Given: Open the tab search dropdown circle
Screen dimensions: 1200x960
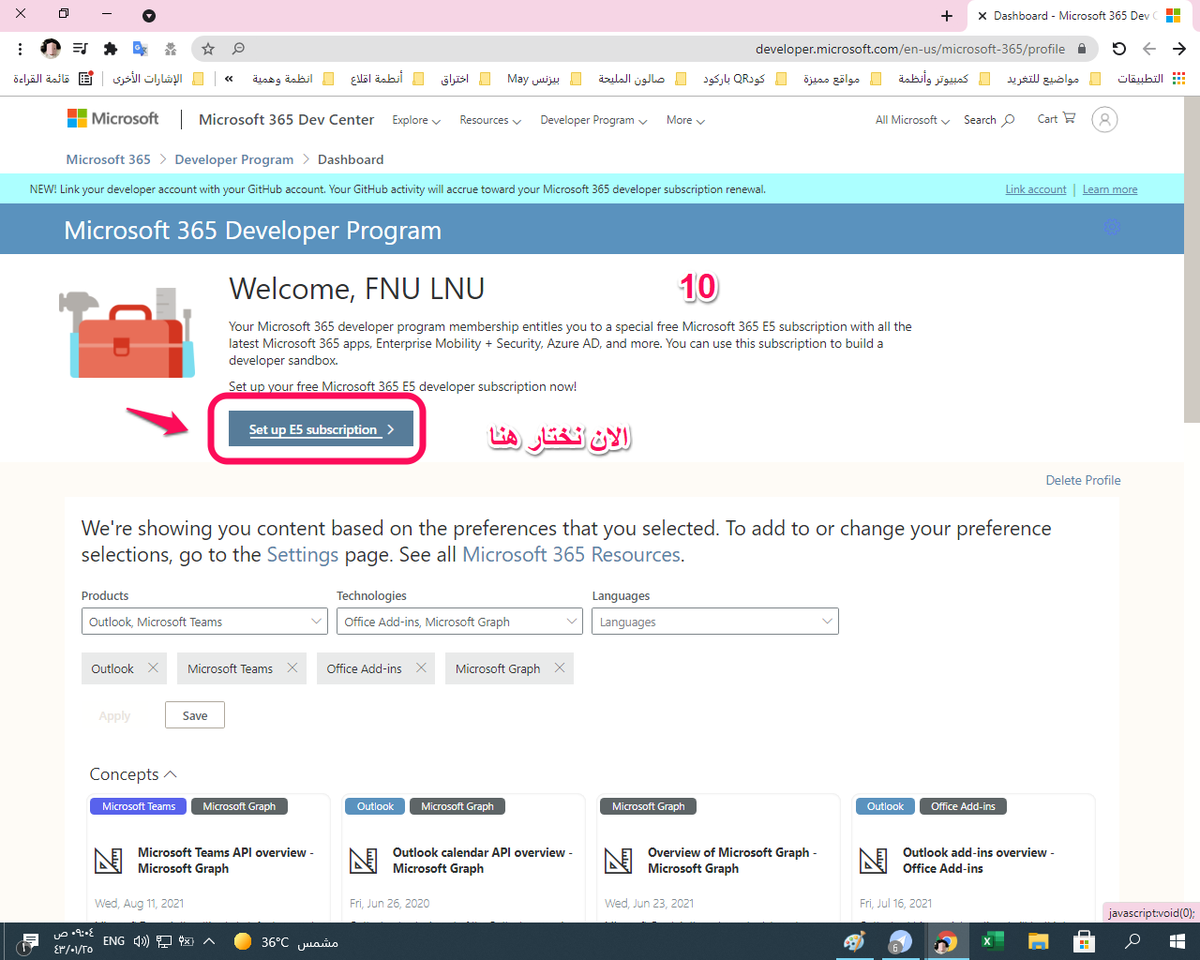Looking at the screenshot, I should tap(149, 15).
